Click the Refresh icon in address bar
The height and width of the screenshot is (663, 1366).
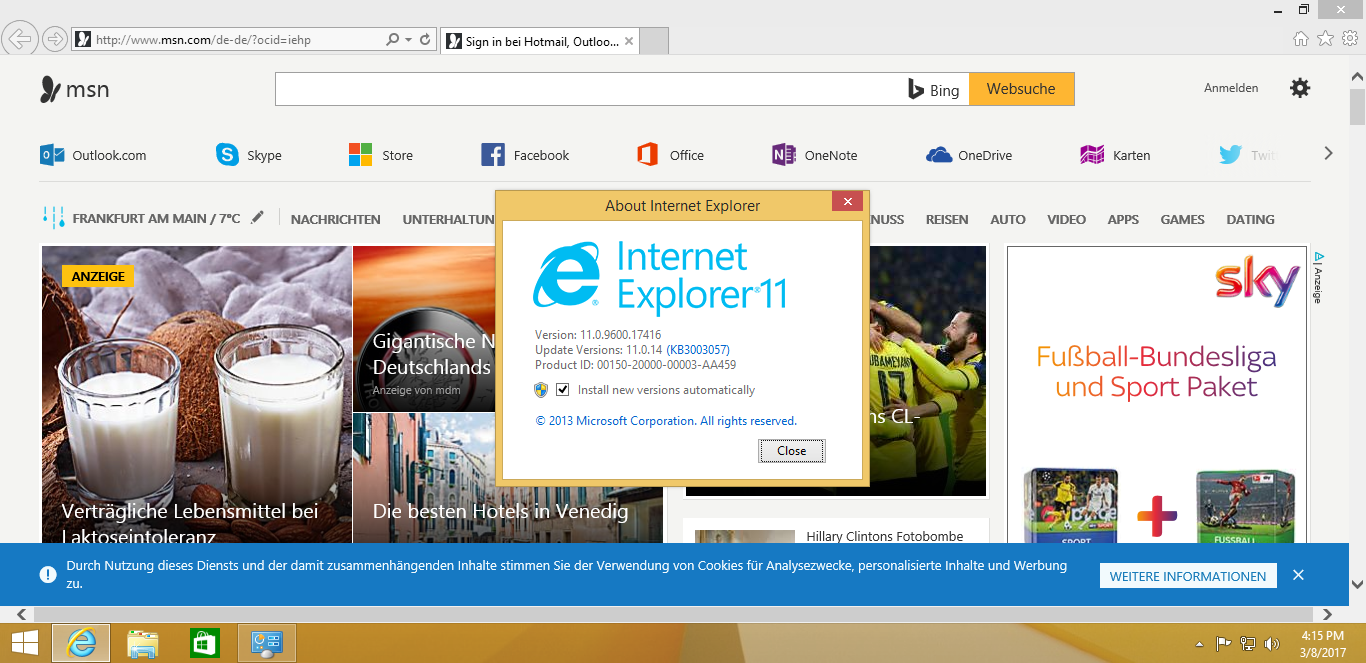[425, 40]
